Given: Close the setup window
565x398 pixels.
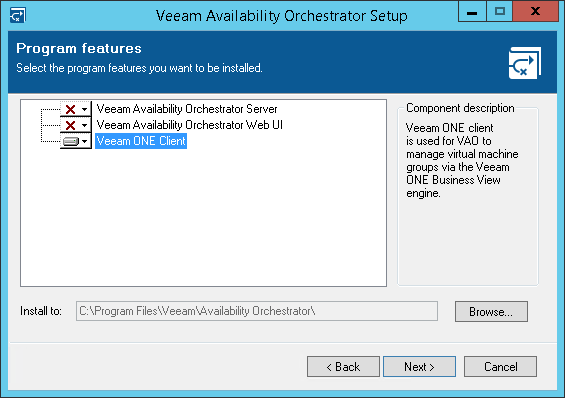Looking at the screenshot, I should pyautogui.click(x=535, y=12).
